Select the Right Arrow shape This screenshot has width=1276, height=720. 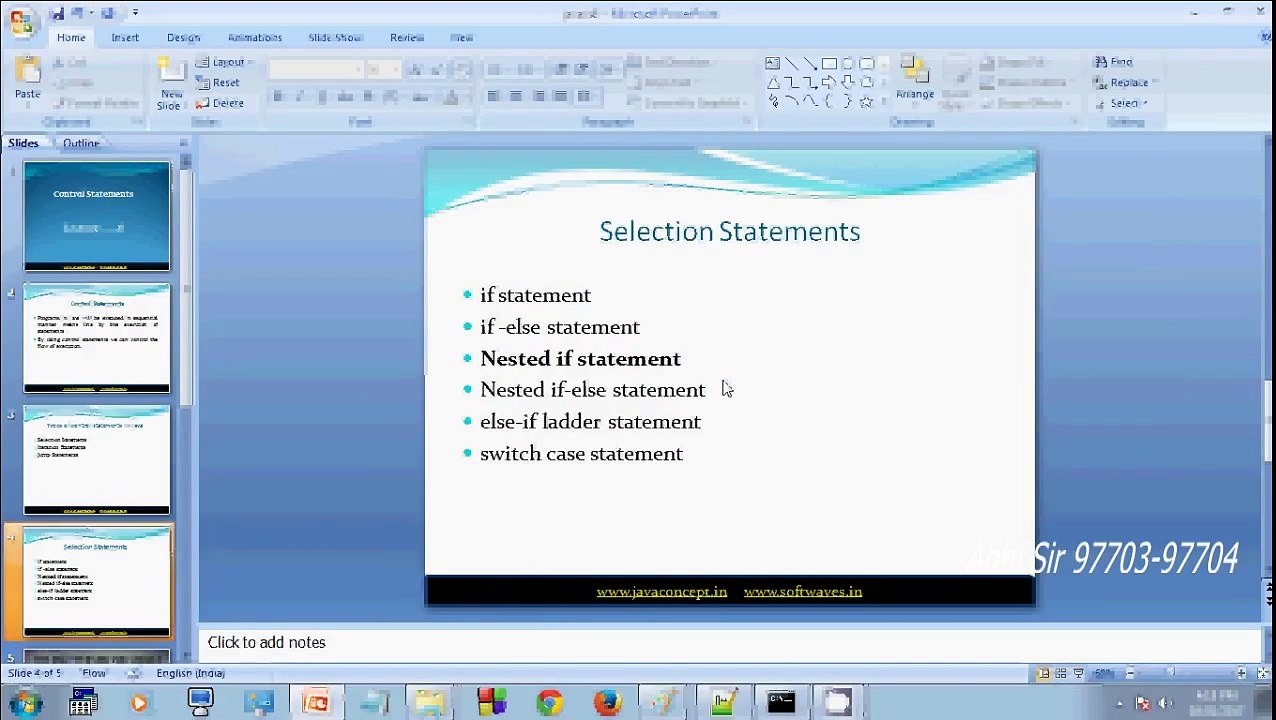tap(829, 82)
